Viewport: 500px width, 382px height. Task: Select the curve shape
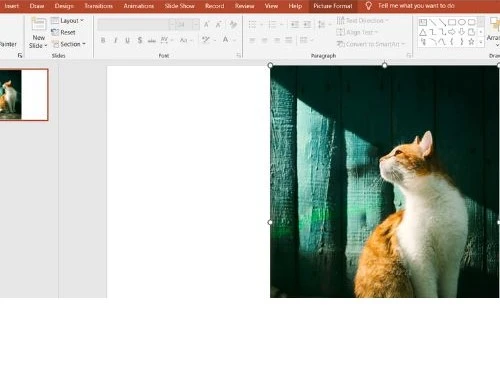point(442,42)
